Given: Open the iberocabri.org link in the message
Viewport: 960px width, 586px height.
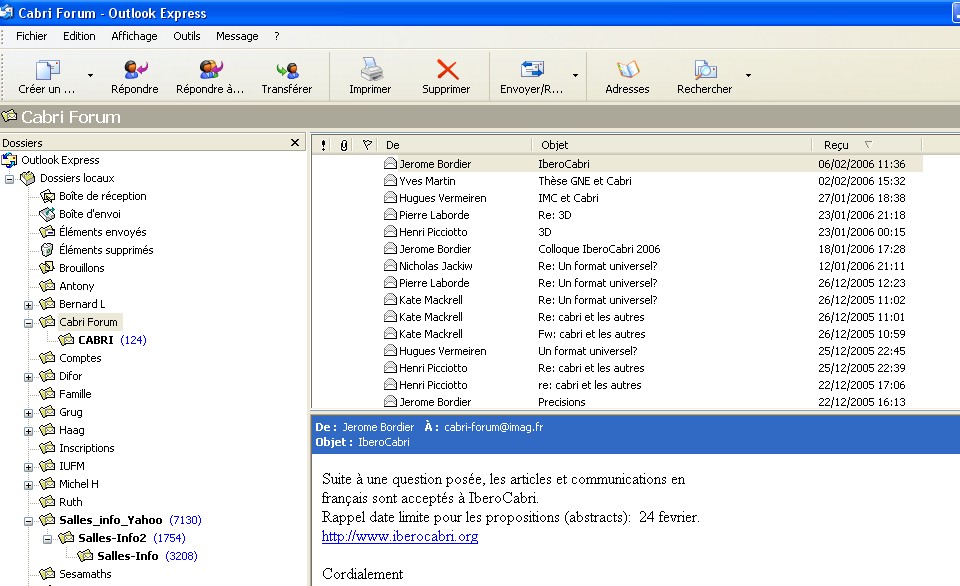Looking at the screenshot, I should pos(400,536).
